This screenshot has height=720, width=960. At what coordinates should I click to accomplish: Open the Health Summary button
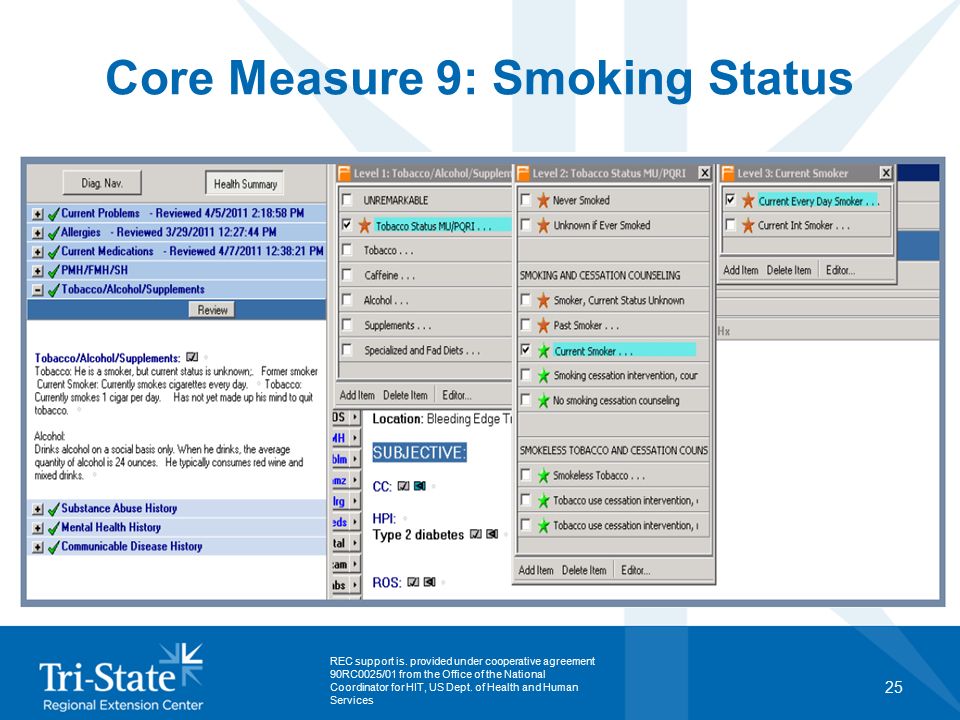point(245,184)
